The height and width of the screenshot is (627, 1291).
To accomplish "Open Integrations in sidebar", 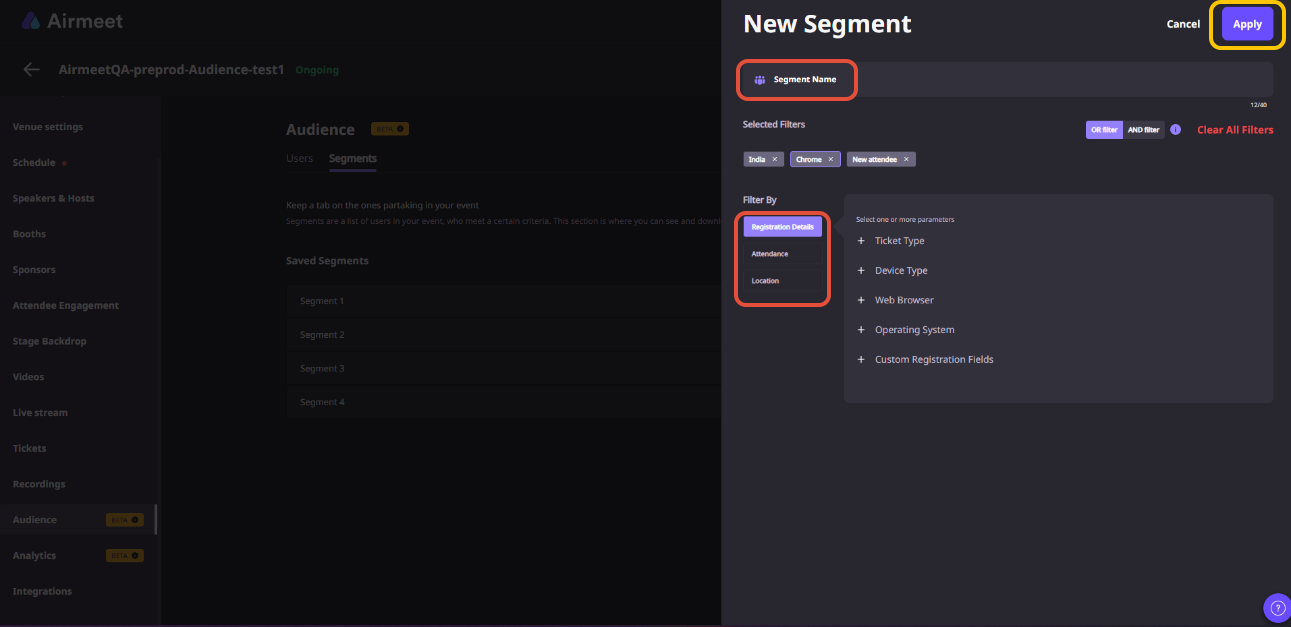I will (42, 591).
